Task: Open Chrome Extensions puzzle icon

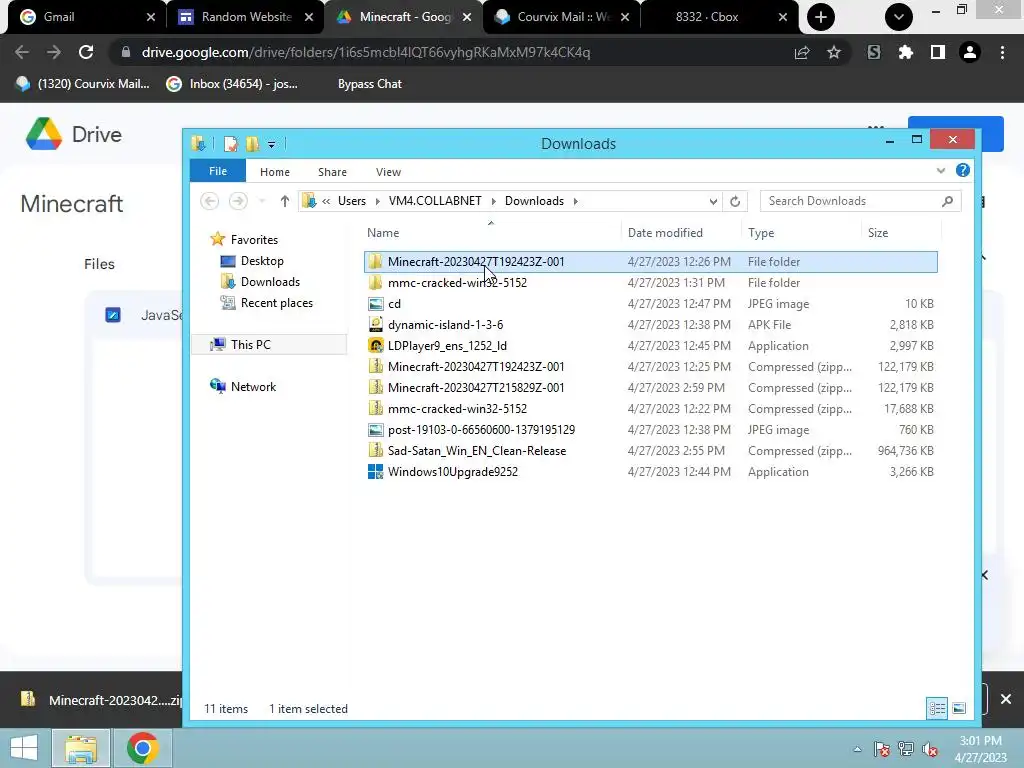Action: point(905,52)
